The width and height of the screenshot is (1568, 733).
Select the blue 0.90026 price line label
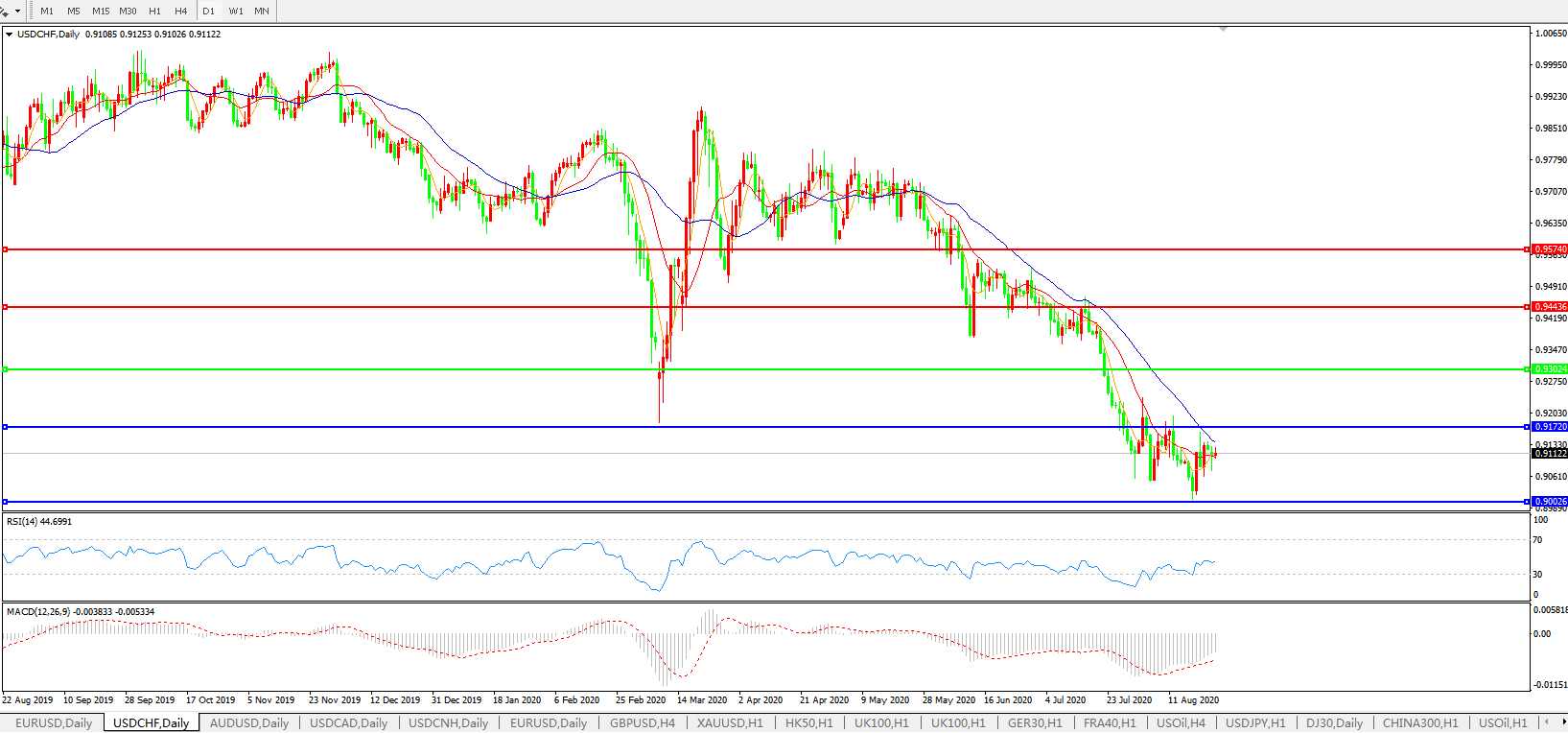(x=1550, y=502)
